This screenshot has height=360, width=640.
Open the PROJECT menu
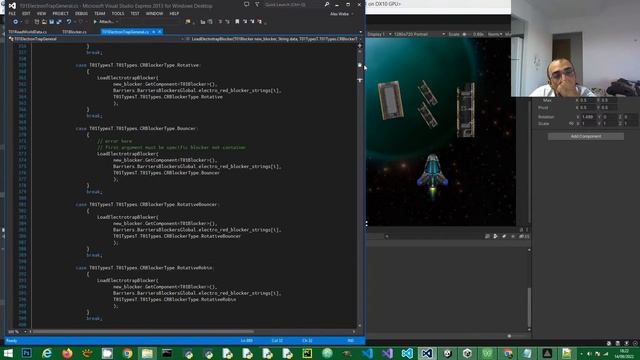60,13
